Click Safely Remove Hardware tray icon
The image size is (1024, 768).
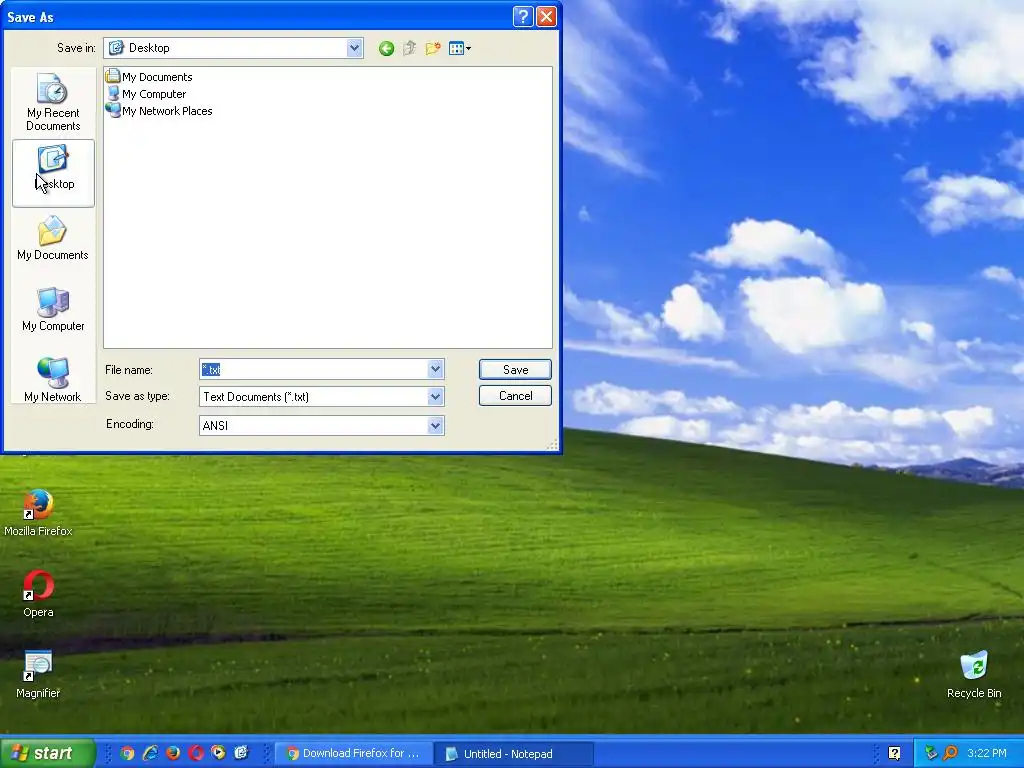tap(931, 754)
